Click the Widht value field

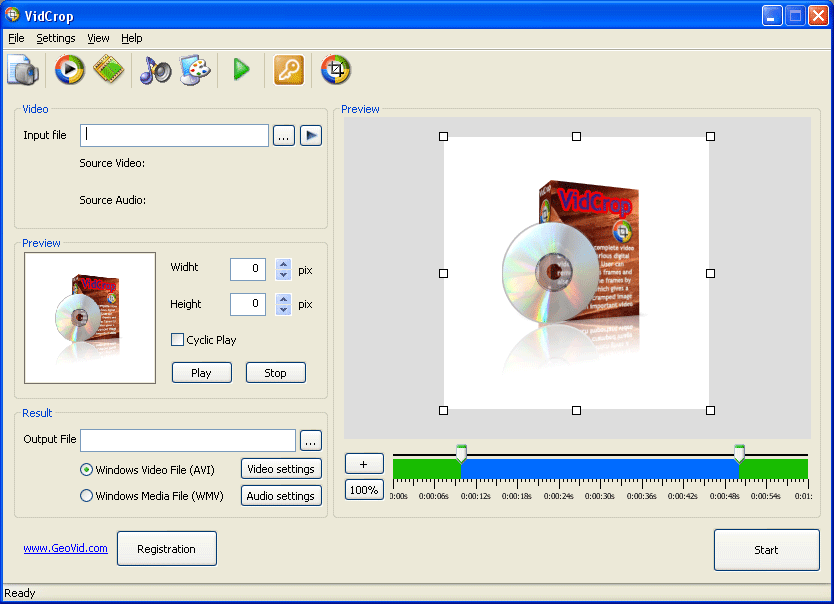coord(248,269)
